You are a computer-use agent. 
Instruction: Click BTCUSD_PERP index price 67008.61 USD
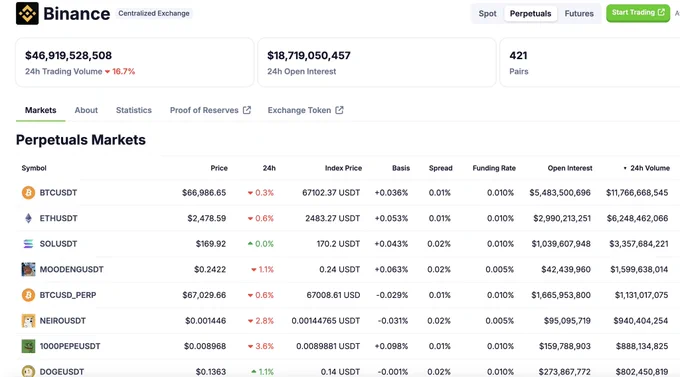click(x=333, y=295)
